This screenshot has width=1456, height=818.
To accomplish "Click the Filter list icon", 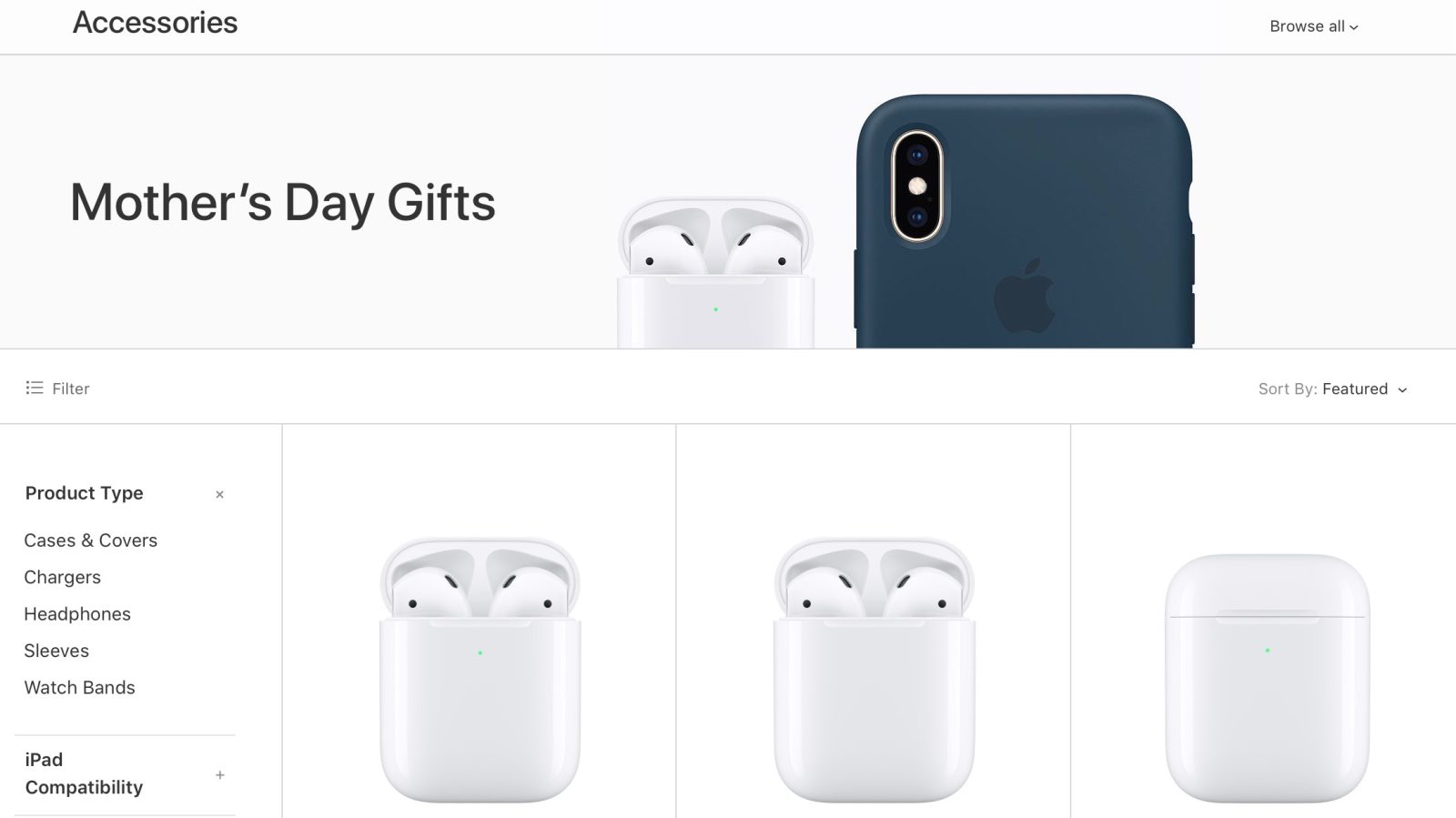I will point(35,388).
